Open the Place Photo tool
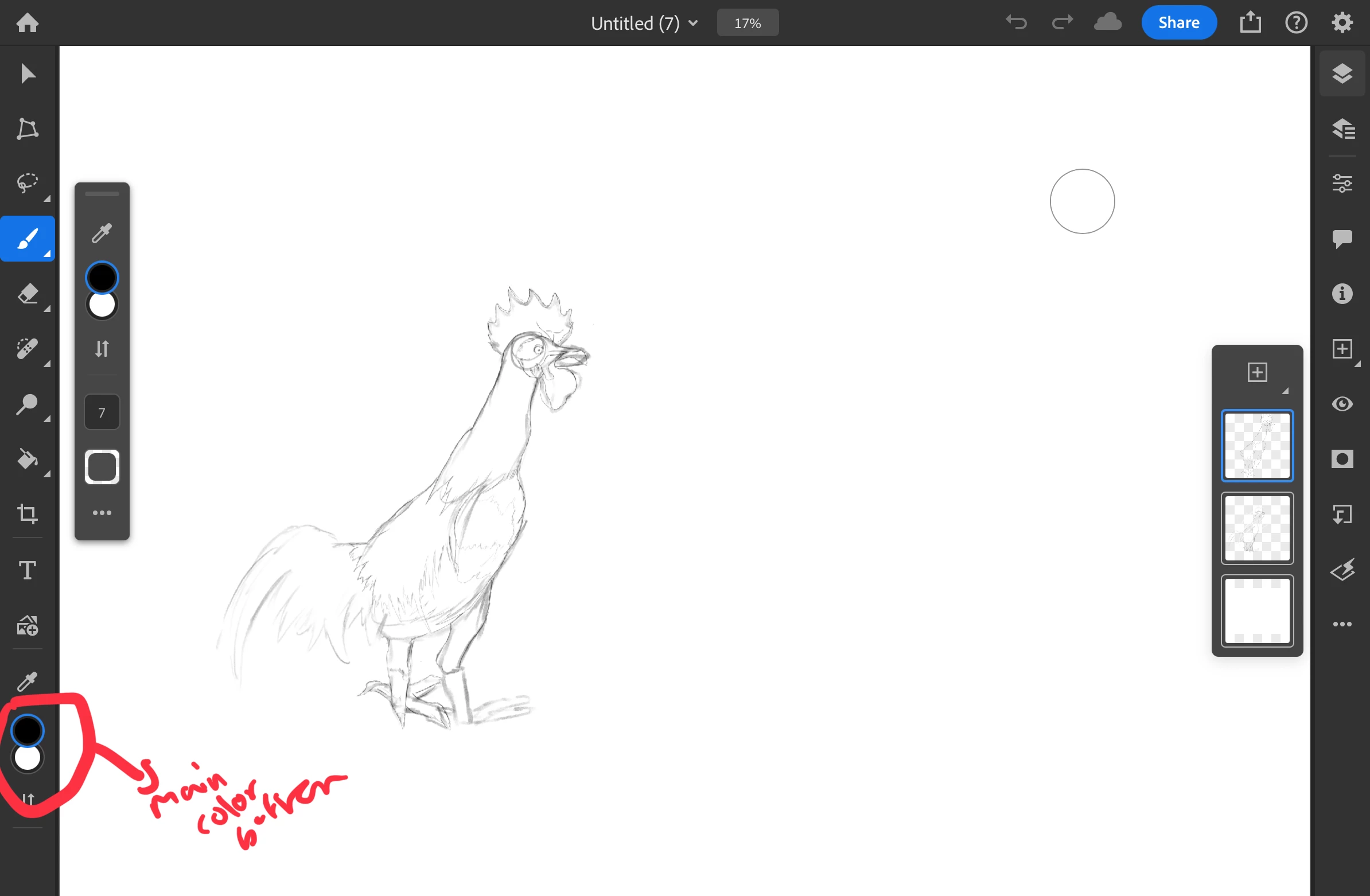This screenshot has height=896, width=1370. coord(27,625)
